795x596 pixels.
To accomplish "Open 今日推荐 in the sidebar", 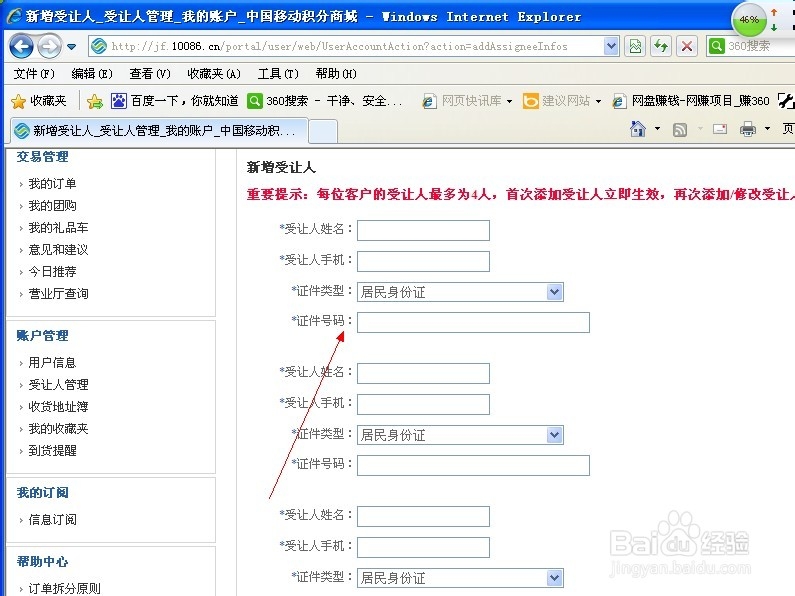I will pos(52,272).
